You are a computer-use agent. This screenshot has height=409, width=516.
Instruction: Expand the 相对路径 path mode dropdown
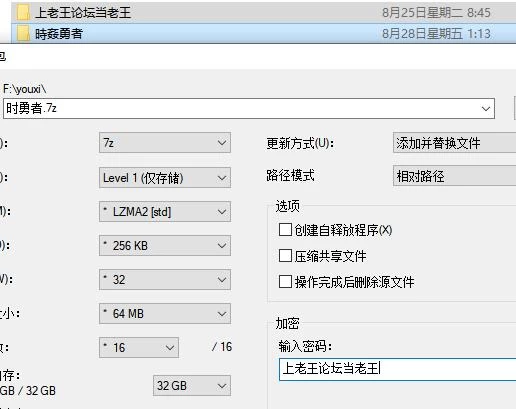(x=455, y=176)
